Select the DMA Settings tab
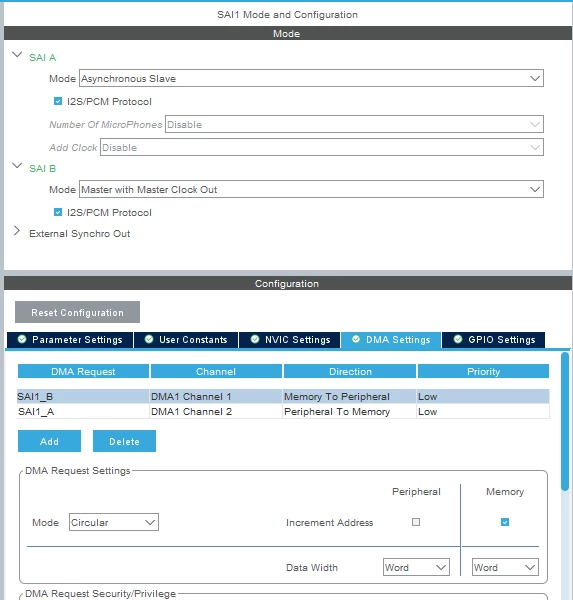The height and width of the screenshot is (600, 573). [x=391, y=340]
